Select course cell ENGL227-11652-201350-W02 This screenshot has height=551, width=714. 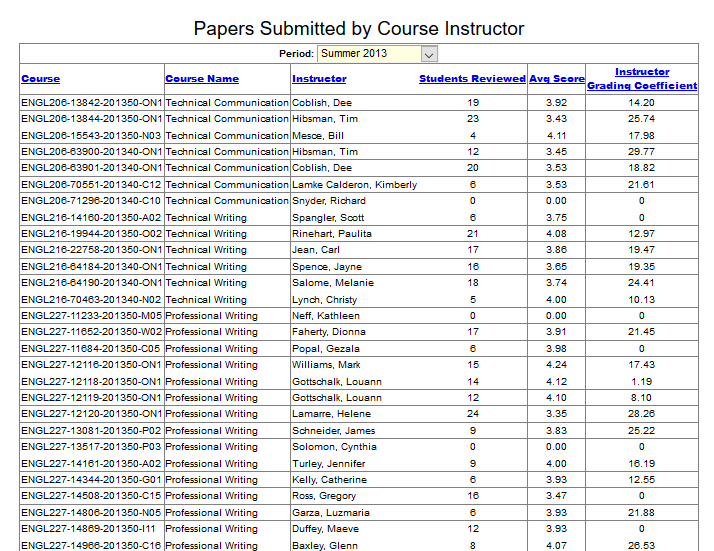(92, 332)
